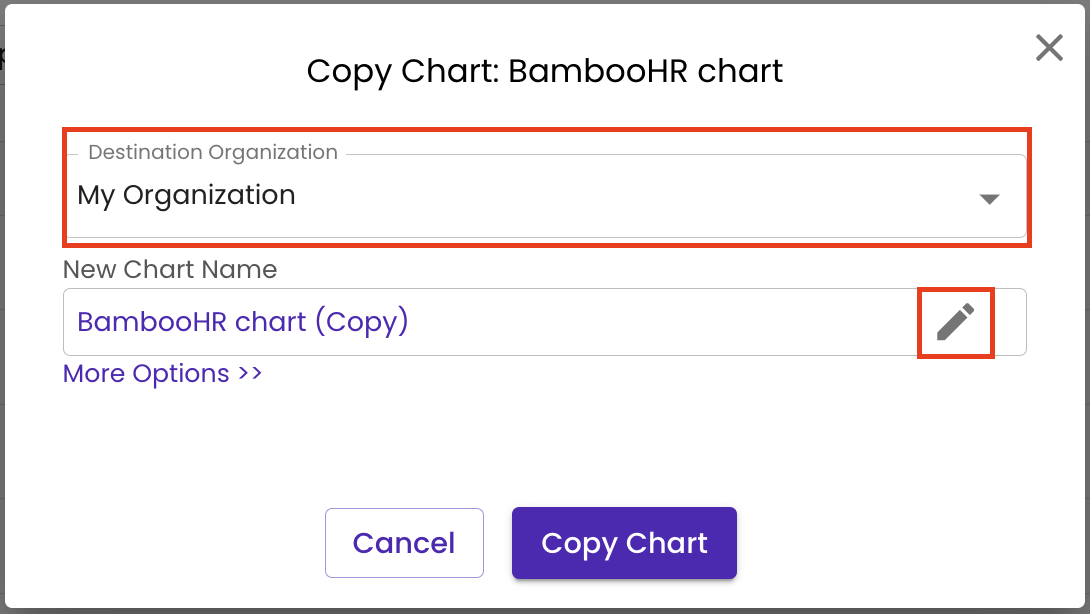Click the Cancel button to abort

click(404, 543)
